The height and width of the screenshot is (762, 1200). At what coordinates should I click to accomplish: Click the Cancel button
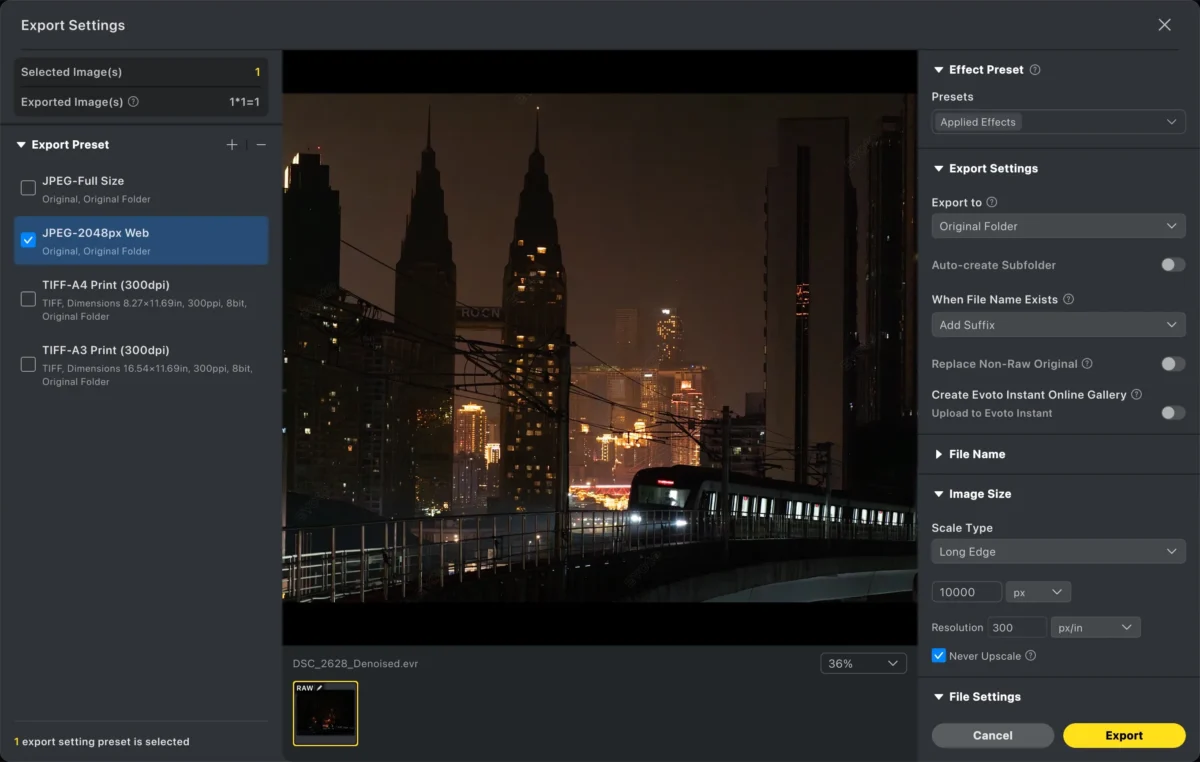pos(993,735)
